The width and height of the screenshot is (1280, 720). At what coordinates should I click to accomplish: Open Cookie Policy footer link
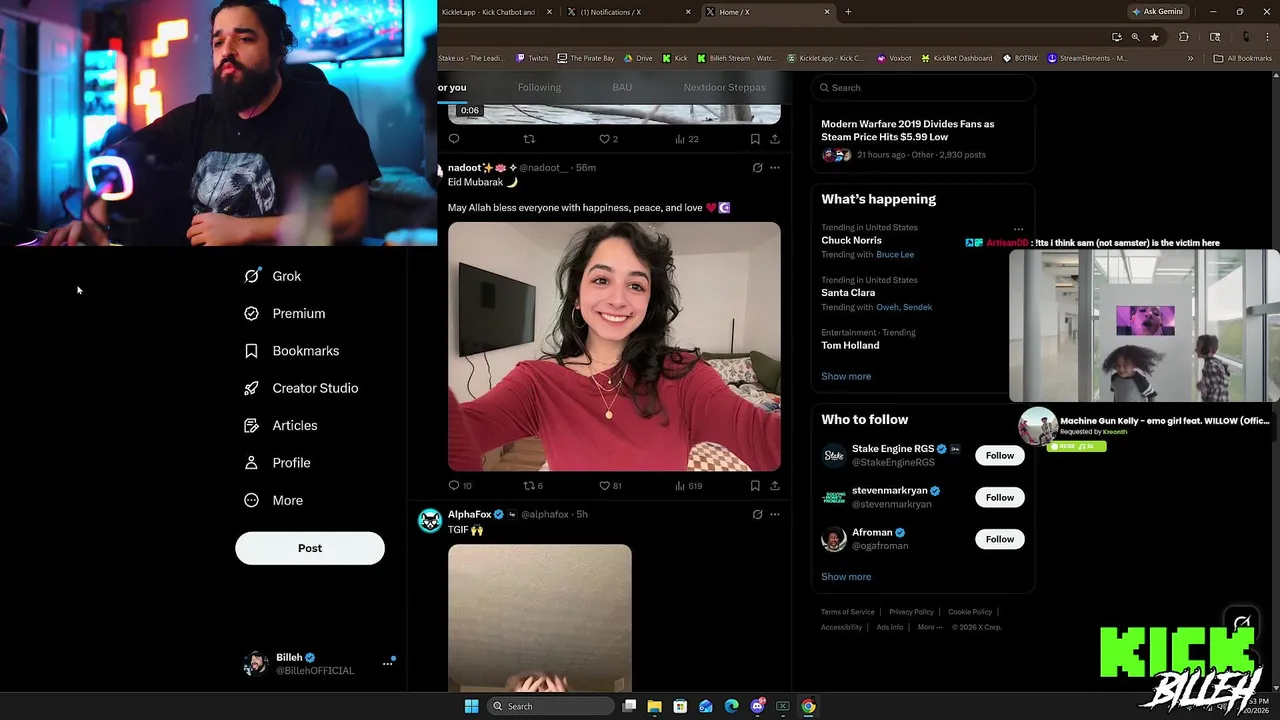[x=970, y=612]
